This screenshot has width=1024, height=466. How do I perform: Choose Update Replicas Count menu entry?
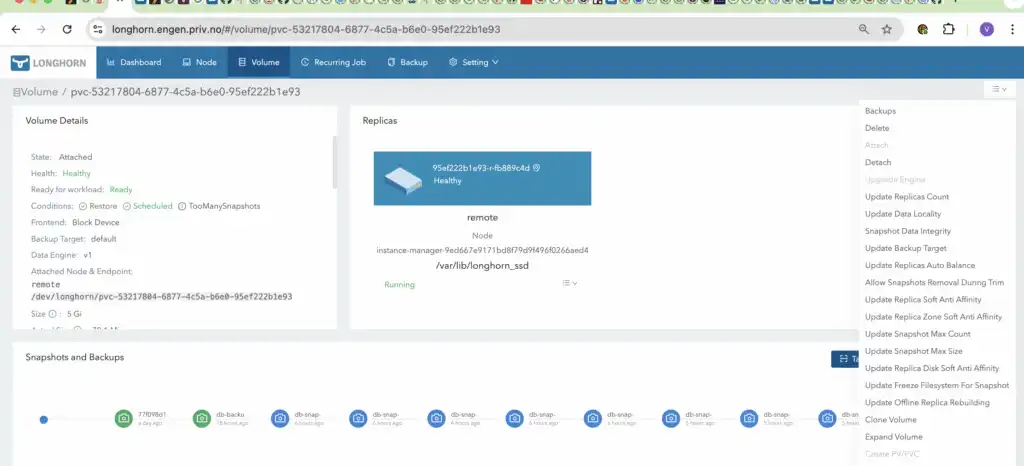point(907,197)
